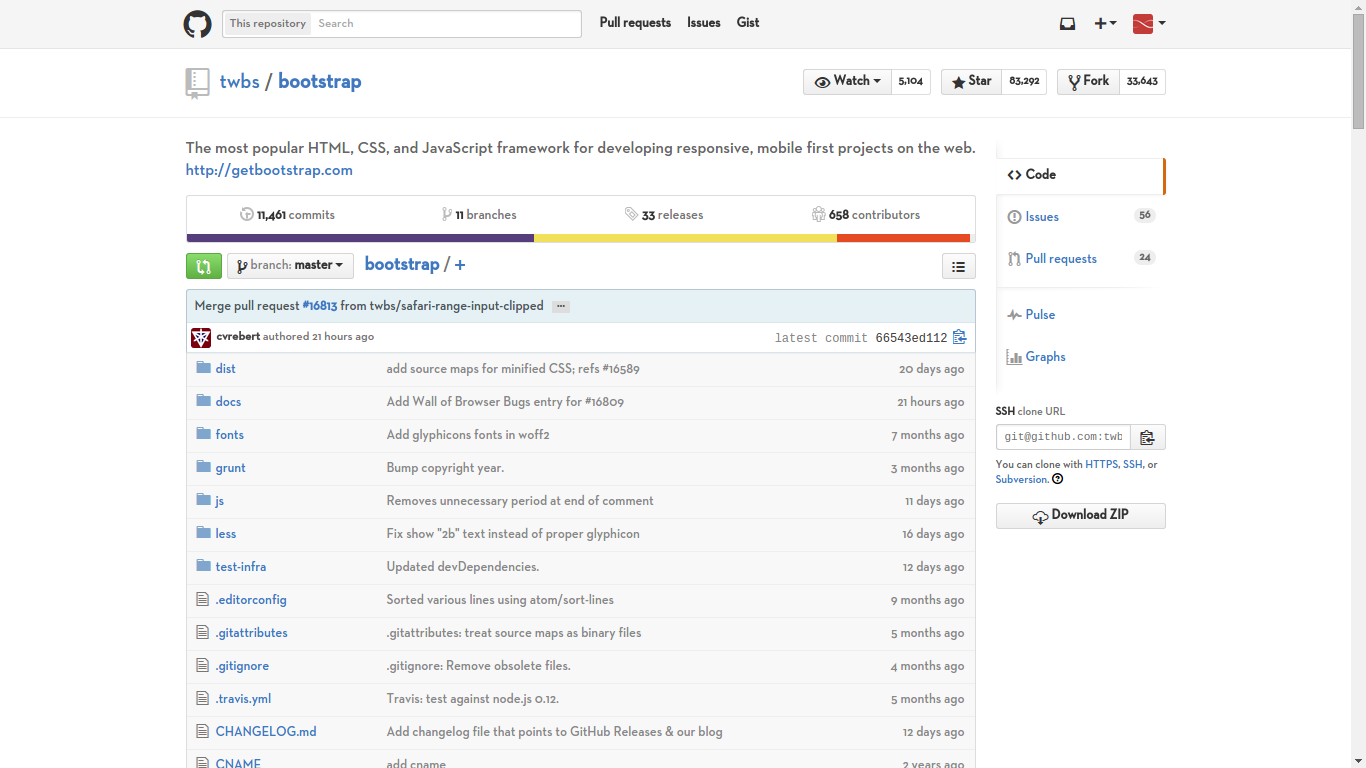Image resolution: width=1366 pixels, height=768 pixels.
Task: View 5,104 watchers count
Action: (911, 82)
